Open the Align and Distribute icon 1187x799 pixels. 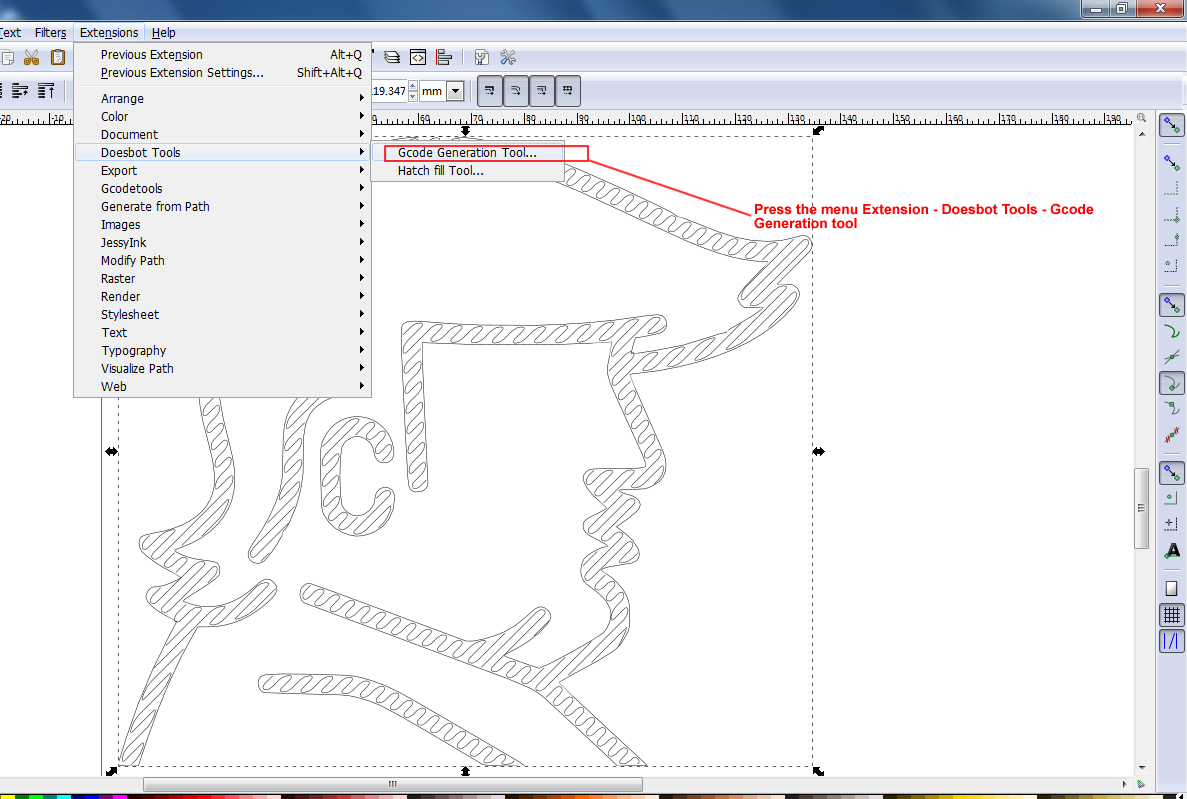(444, 58)
